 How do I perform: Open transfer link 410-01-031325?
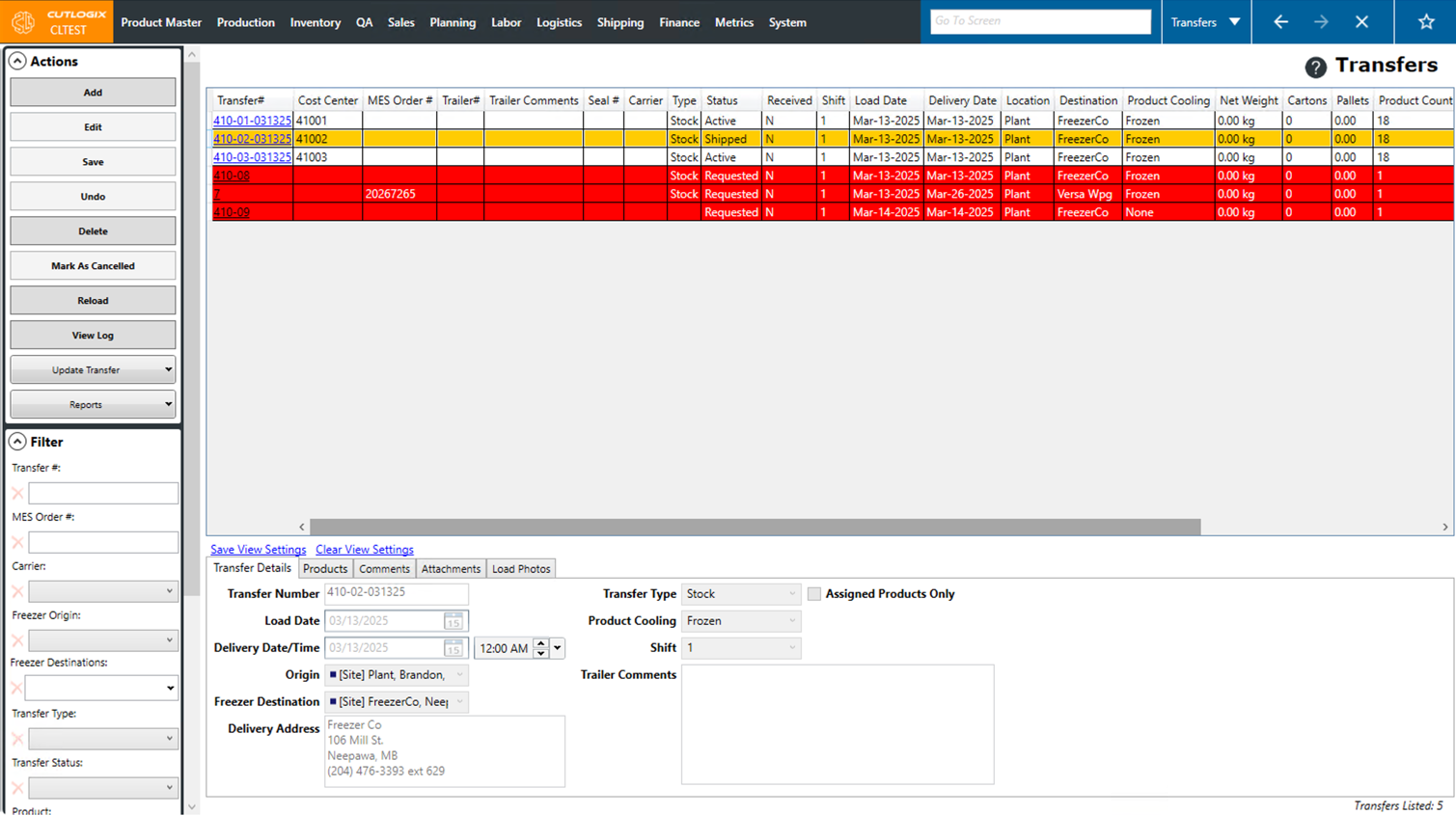coord(252,122)
